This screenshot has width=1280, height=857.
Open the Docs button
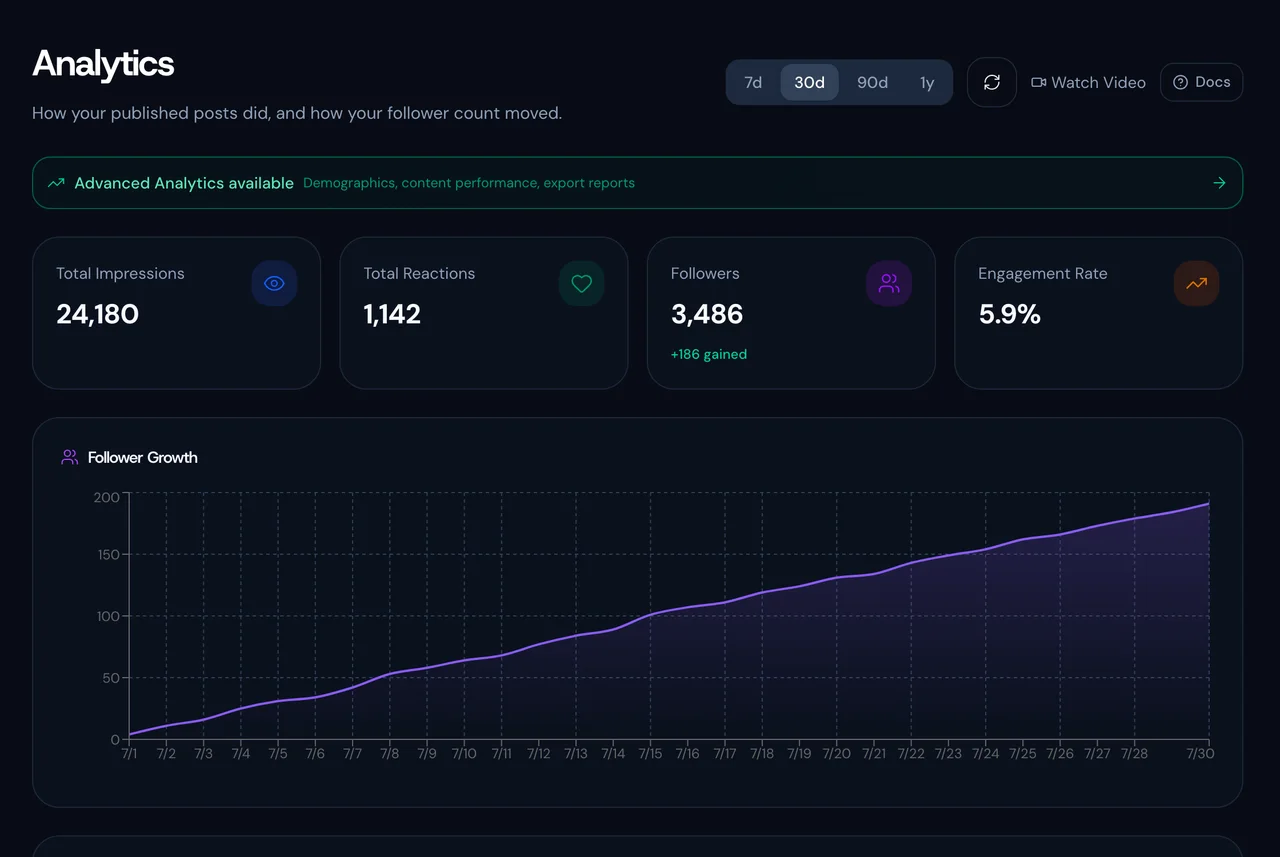click(x=1202, y=82)
